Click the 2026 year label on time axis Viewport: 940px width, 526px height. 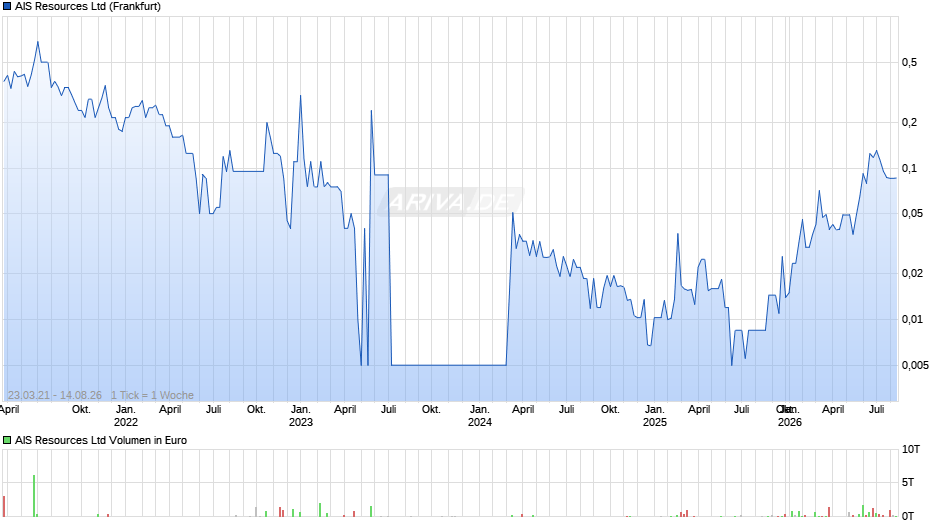tap(790, 422)
